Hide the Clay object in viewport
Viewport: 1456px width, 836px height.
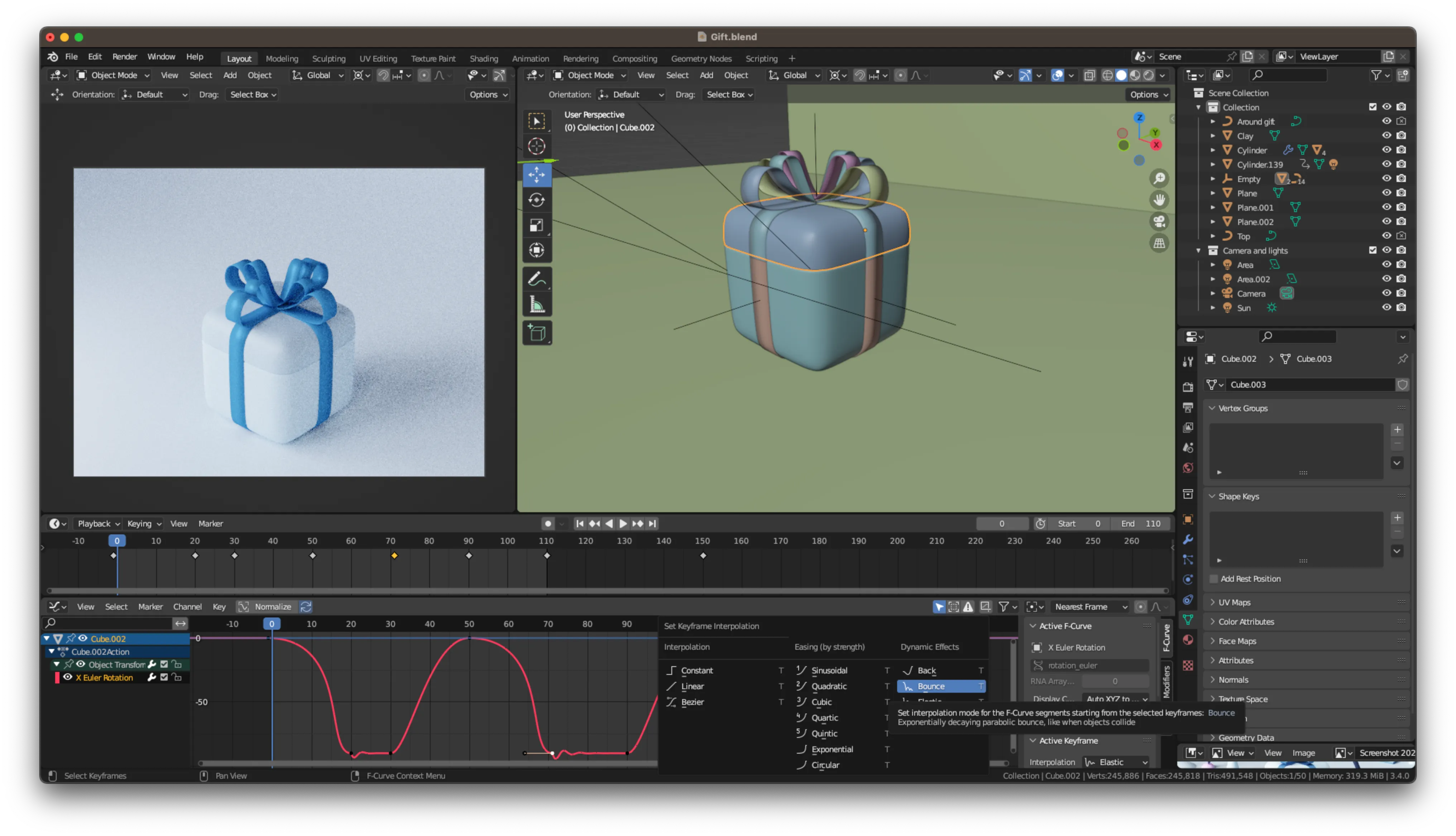click(1386, 135)
